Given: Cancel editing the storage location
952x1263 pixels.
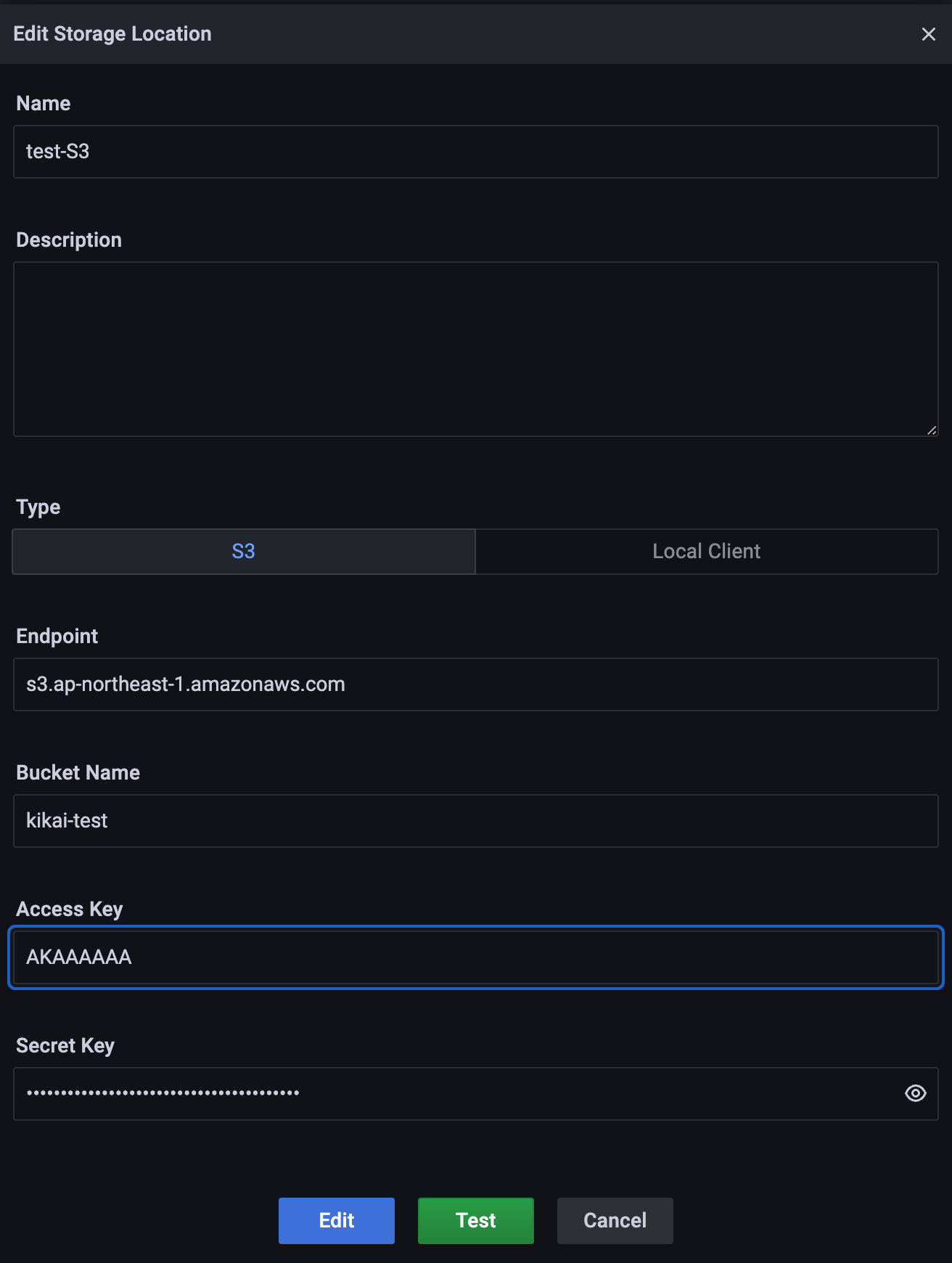Looking at the screenshot, I should pyautogui.click(x=615, y=1221).
